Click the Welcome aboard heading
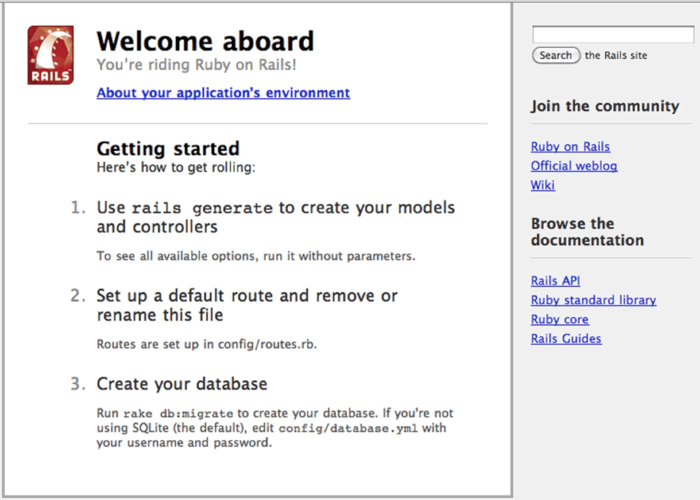This screenshot has height=500, width=700. (x=205, y=41)
